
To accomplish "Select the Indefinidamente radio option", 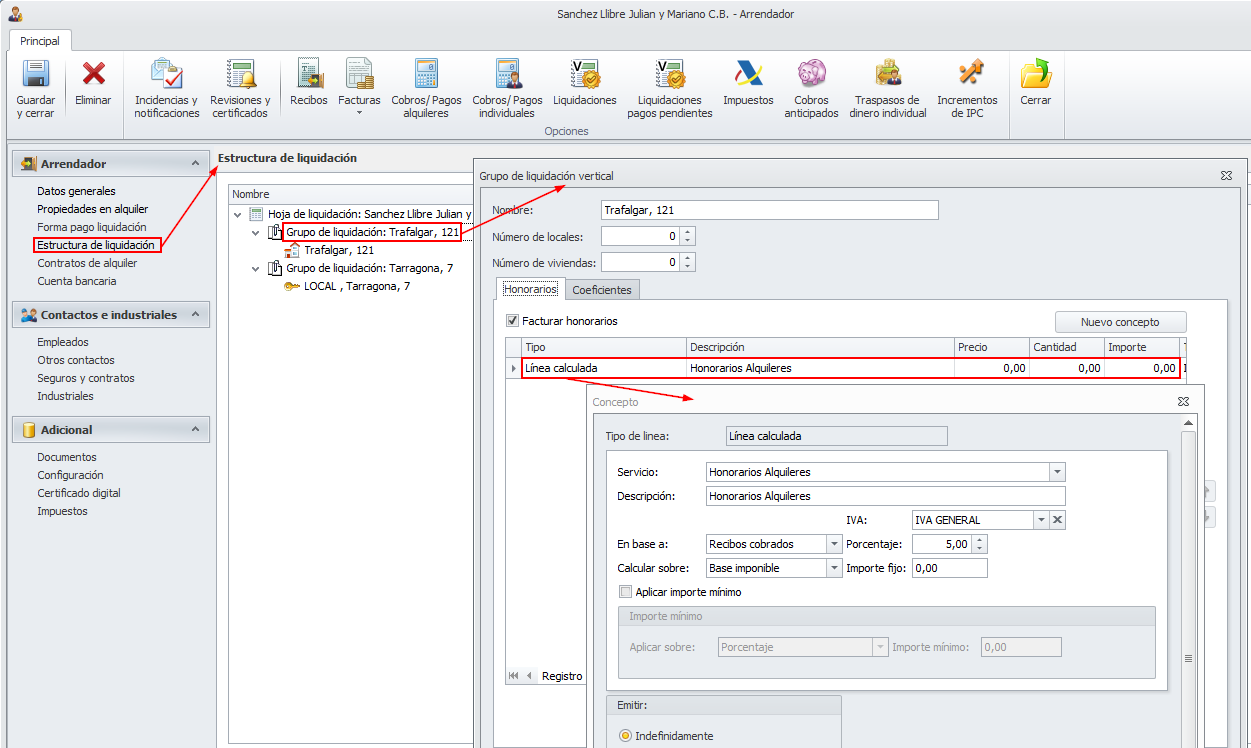I will tap(626, 736).
